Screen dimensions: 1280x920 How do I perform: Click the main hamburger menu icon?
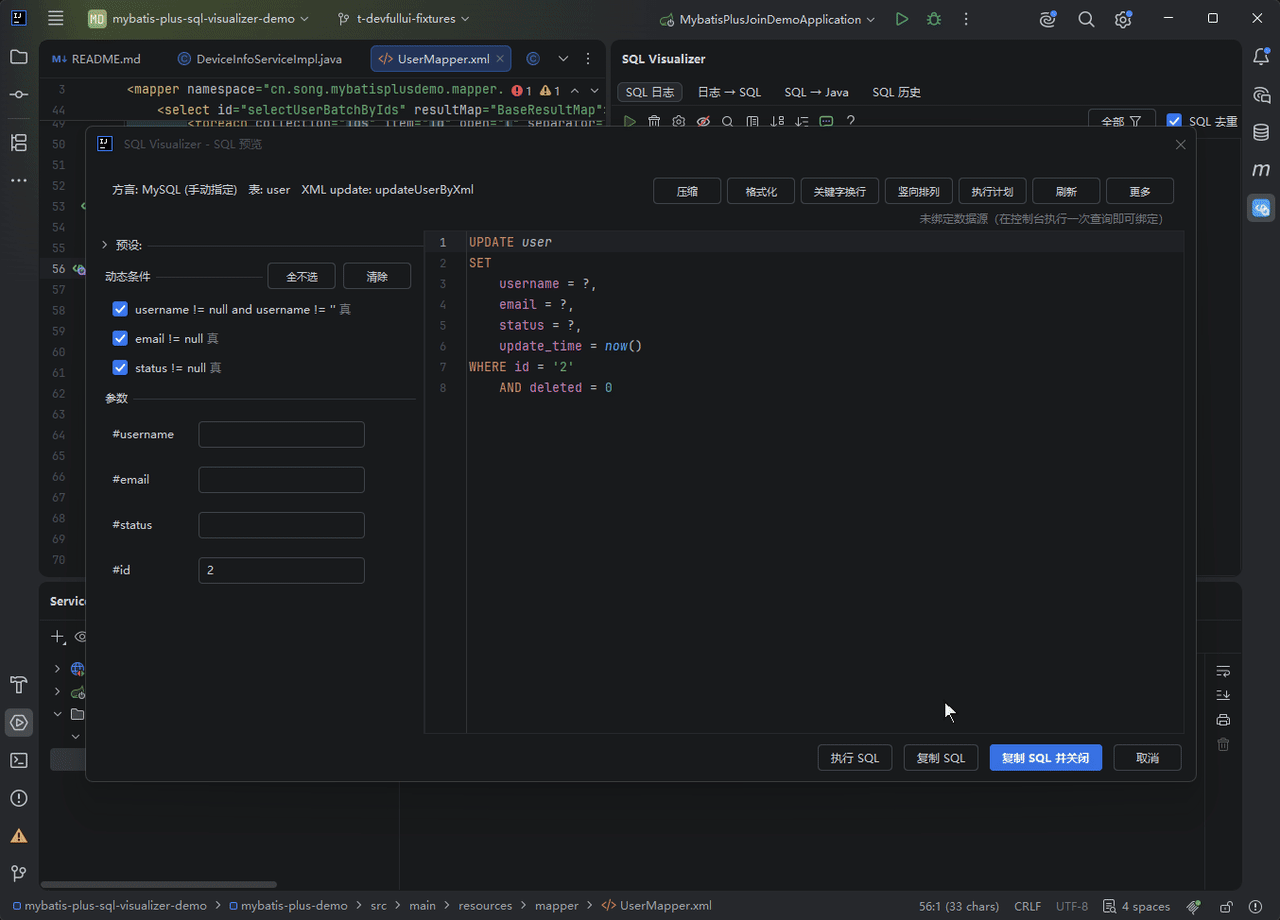pyautogui.click(x=56, y=19)
